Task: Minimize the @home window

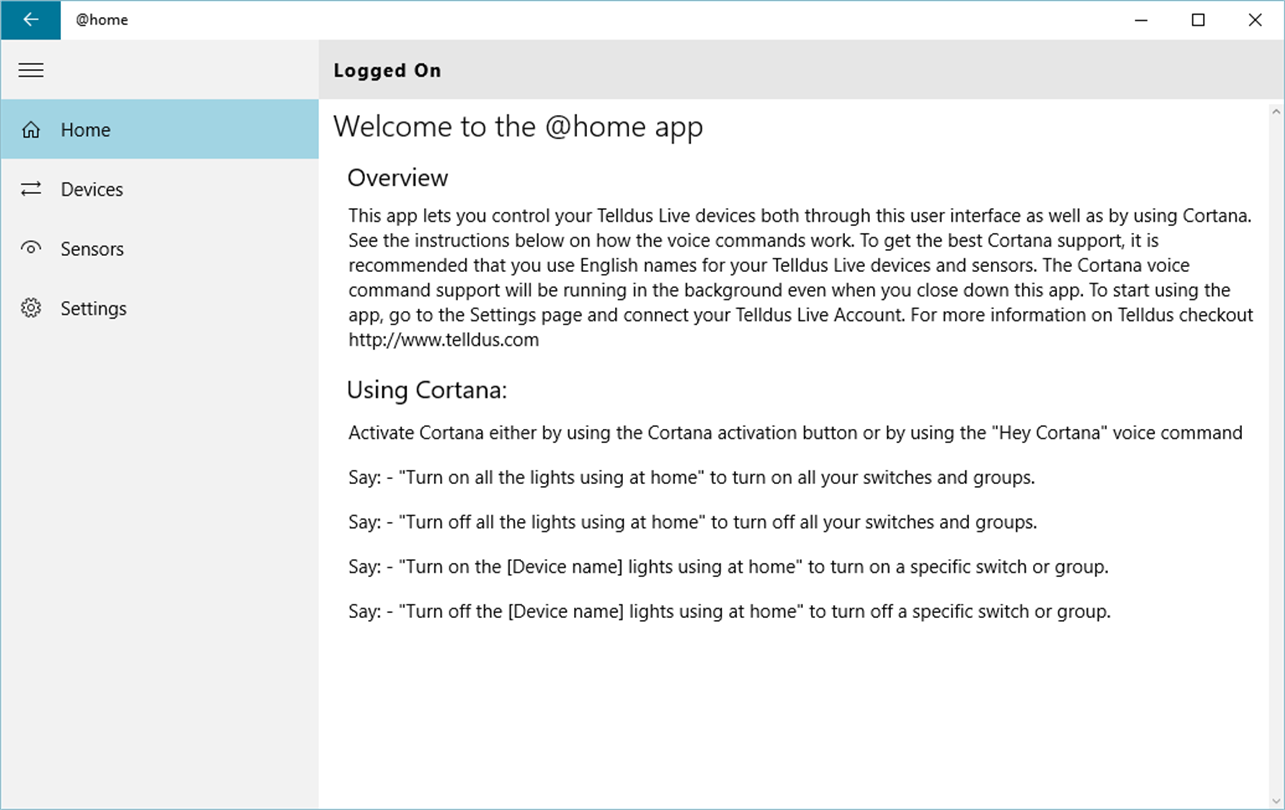Action: coord(1141,20)
